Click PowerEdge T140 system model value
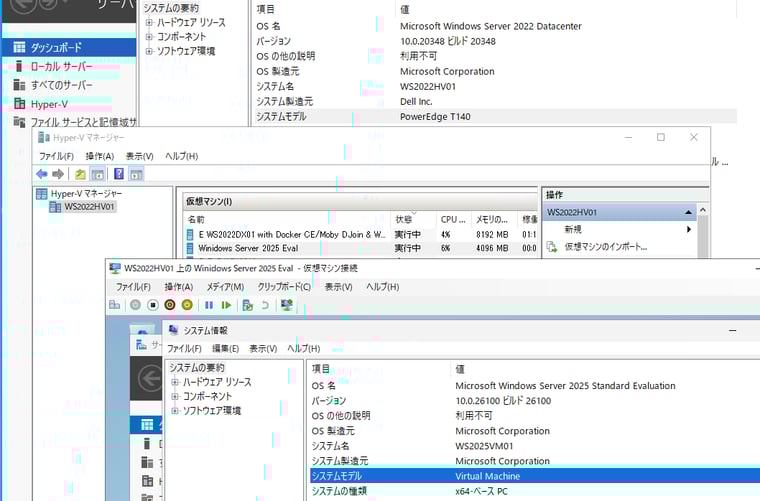The height and width of the screenshot is (501, 760). [435, 116]
